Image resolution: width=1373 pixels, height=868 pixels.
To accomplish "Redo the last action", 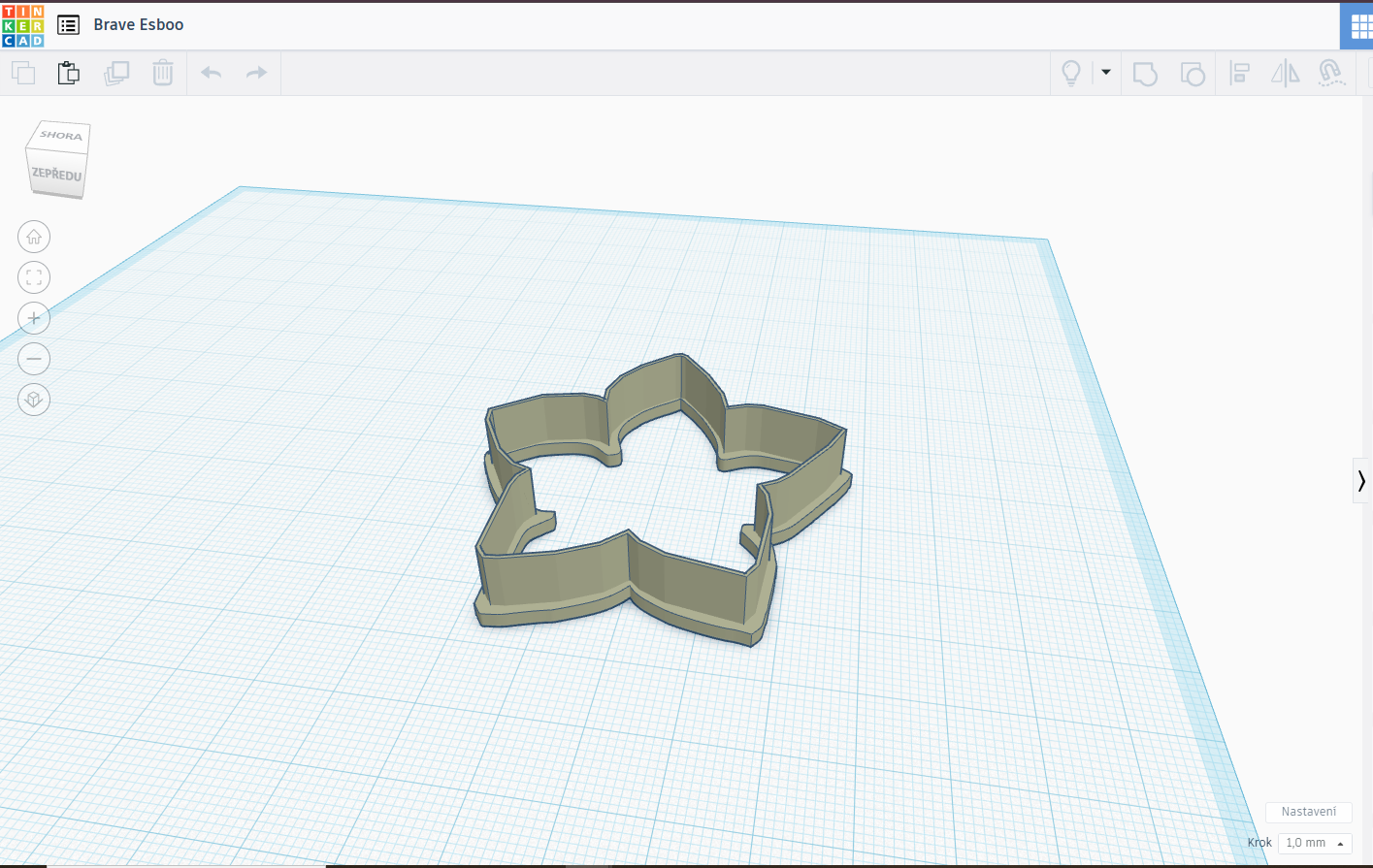I will (256, 73).
